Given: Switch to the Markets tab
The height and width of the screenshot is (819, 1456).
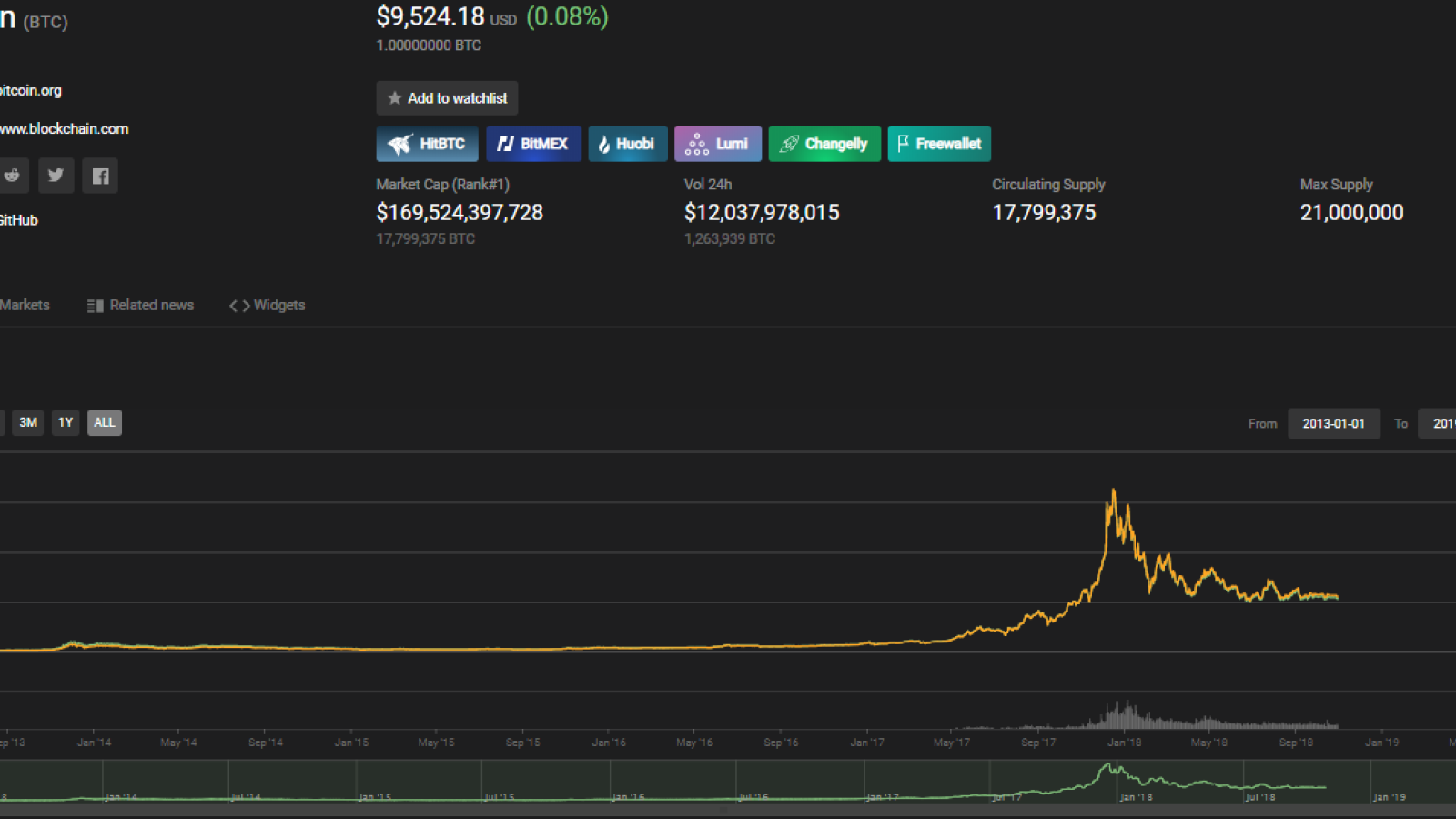Looking at the screenshot, I should (x=25, y=306).
